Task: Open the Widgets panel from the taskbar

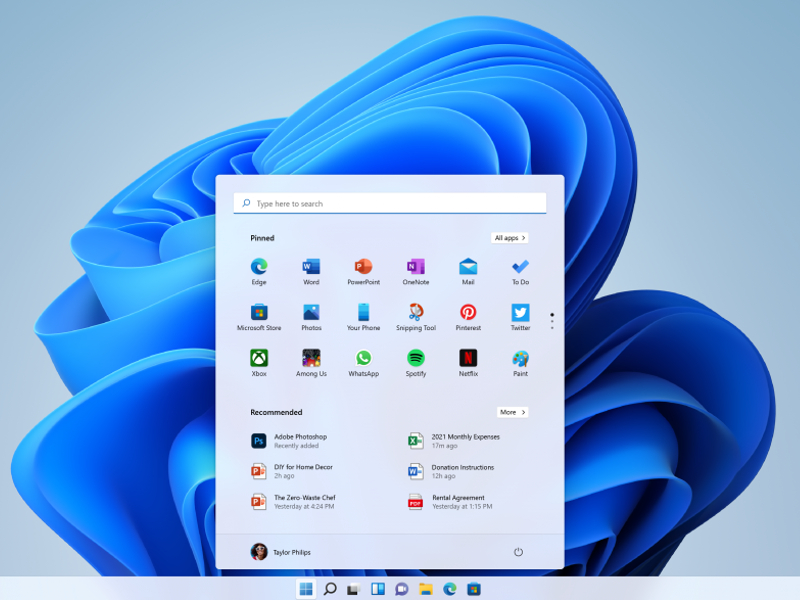Action: pyautogui.click(x=378, y=589)
